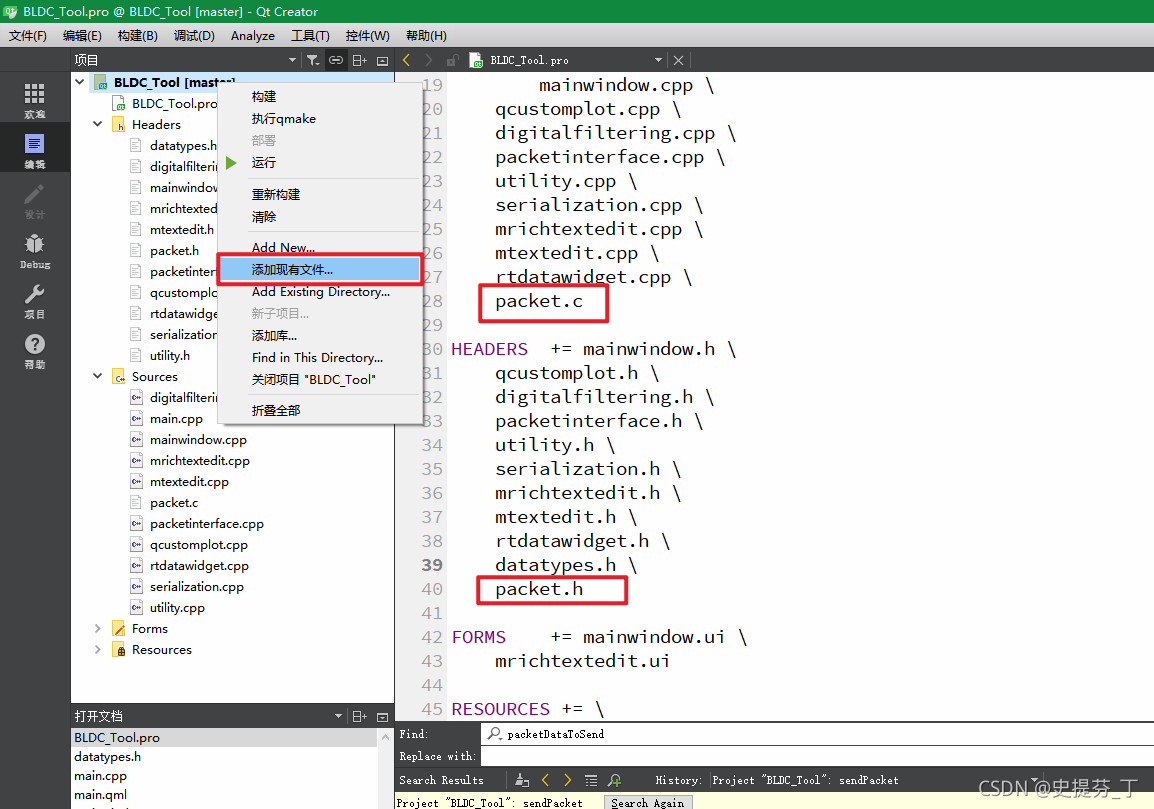Switch to Debug mode in sidebar
Viewport: 1154px width, 809px height.
click(x=35, y=250)
